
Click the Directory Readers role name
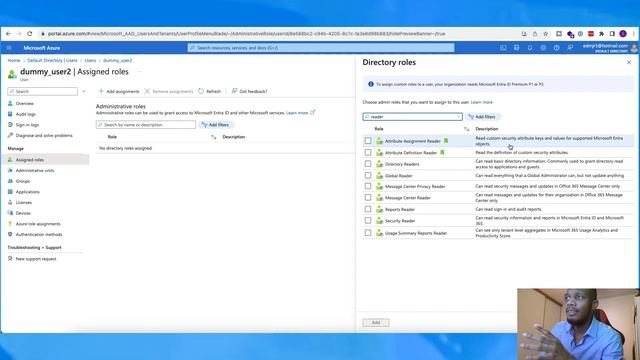pos(402,164)
